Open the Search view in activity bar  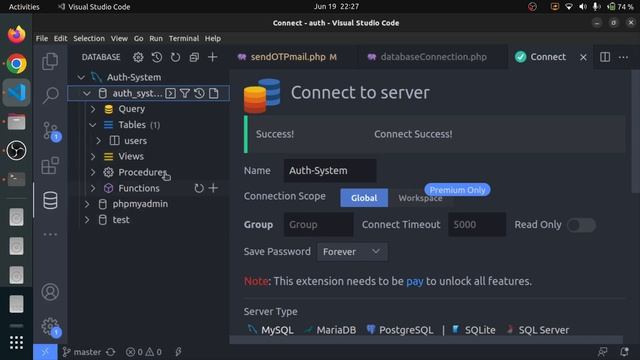[x=50, y=95]
